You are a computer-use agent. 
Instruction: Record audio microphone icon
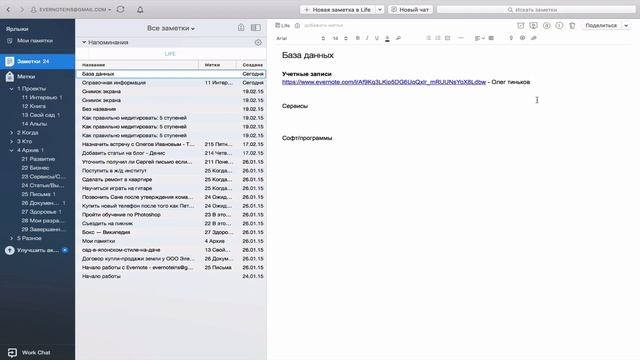511,38
